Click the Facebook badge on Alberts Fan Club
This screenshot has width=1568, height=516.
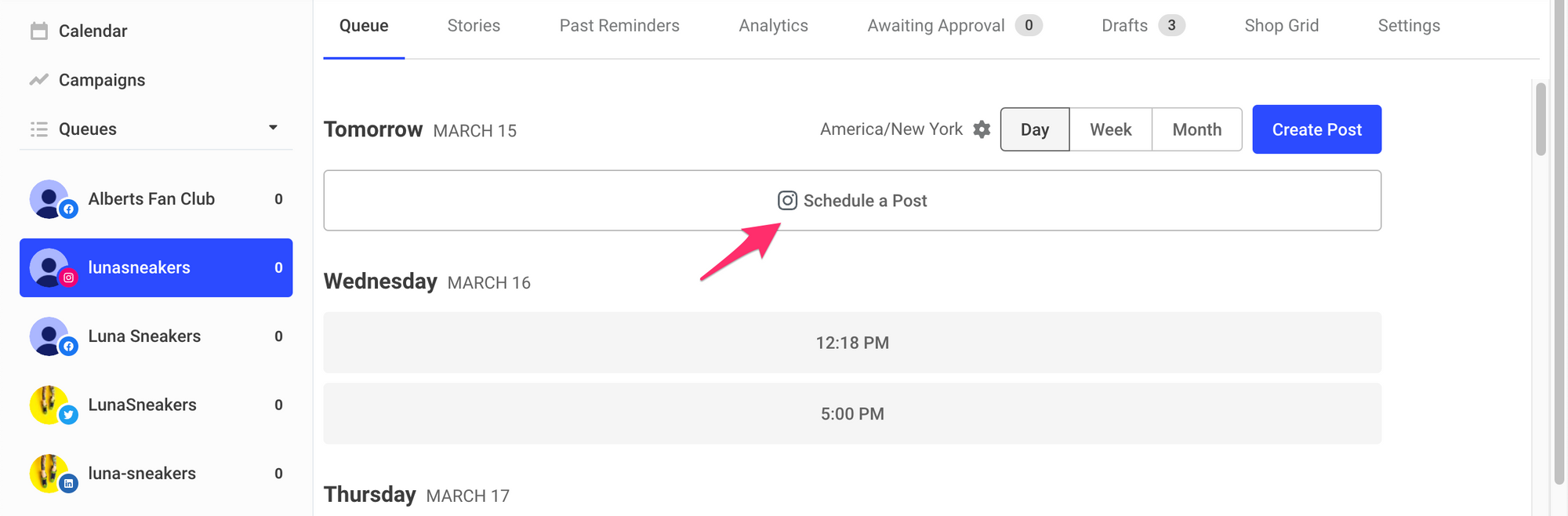click(68, 209)
